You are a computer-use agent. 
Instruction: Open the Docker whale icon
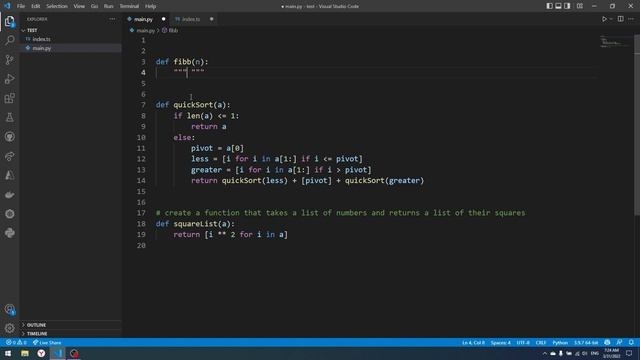point(9,195)
